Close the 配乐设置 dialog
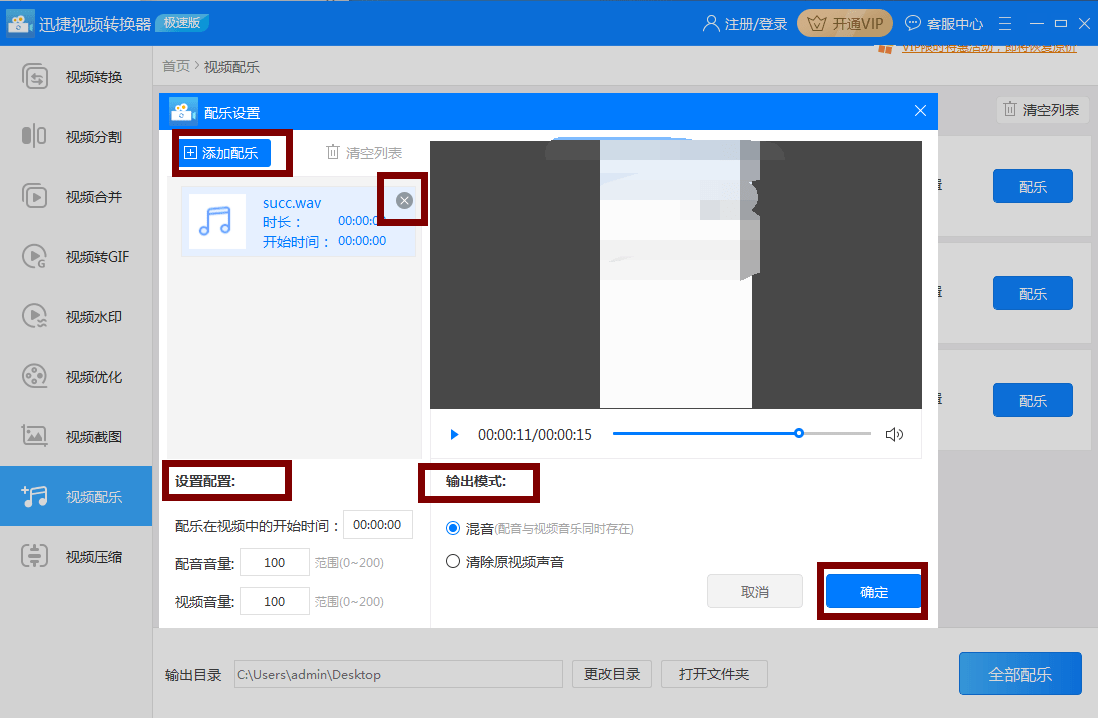Screen dimensions: 1098x718 (x=920, y=111)
